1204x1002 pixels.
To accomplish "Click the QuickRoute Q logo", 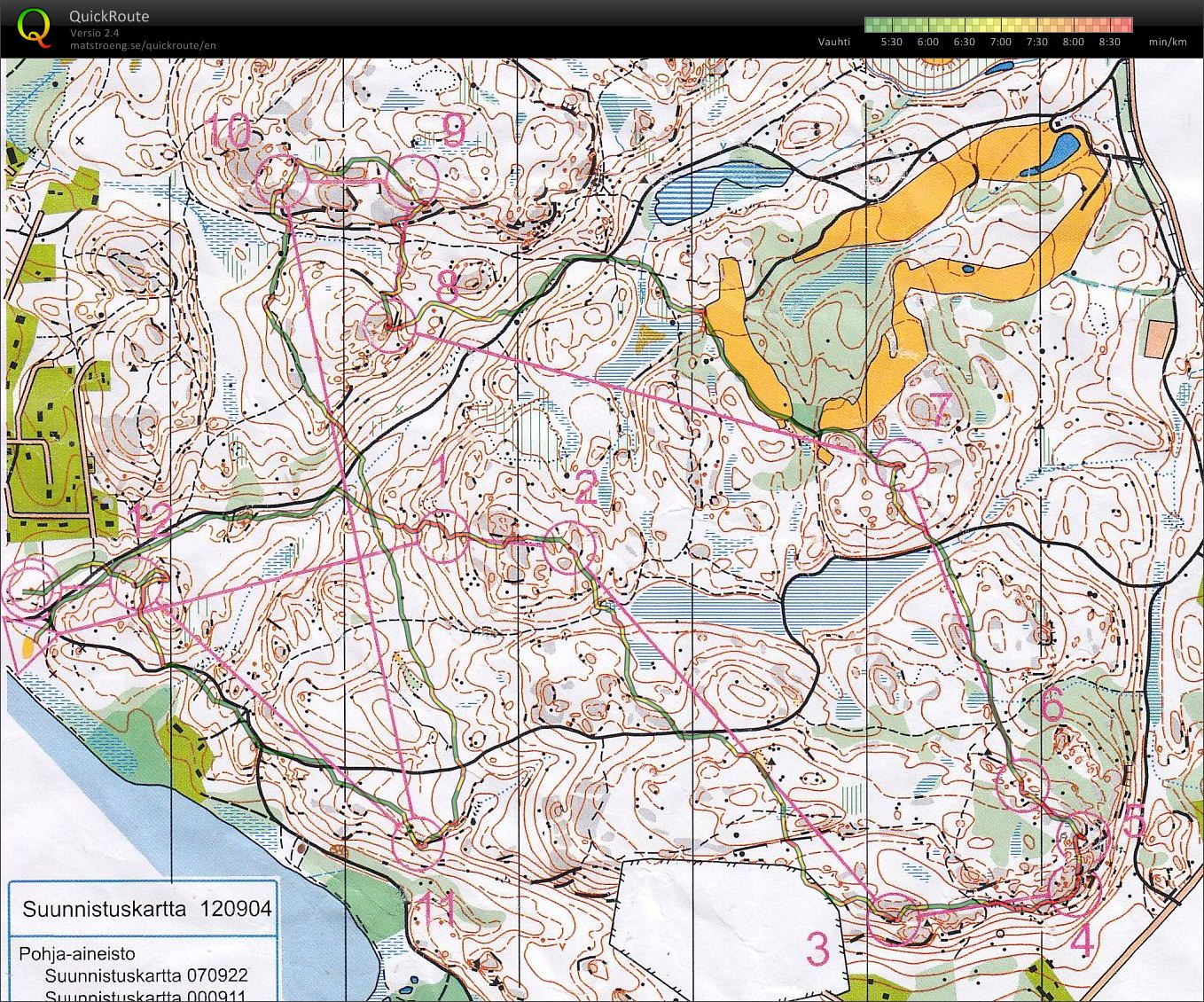I will click(34, 26).
